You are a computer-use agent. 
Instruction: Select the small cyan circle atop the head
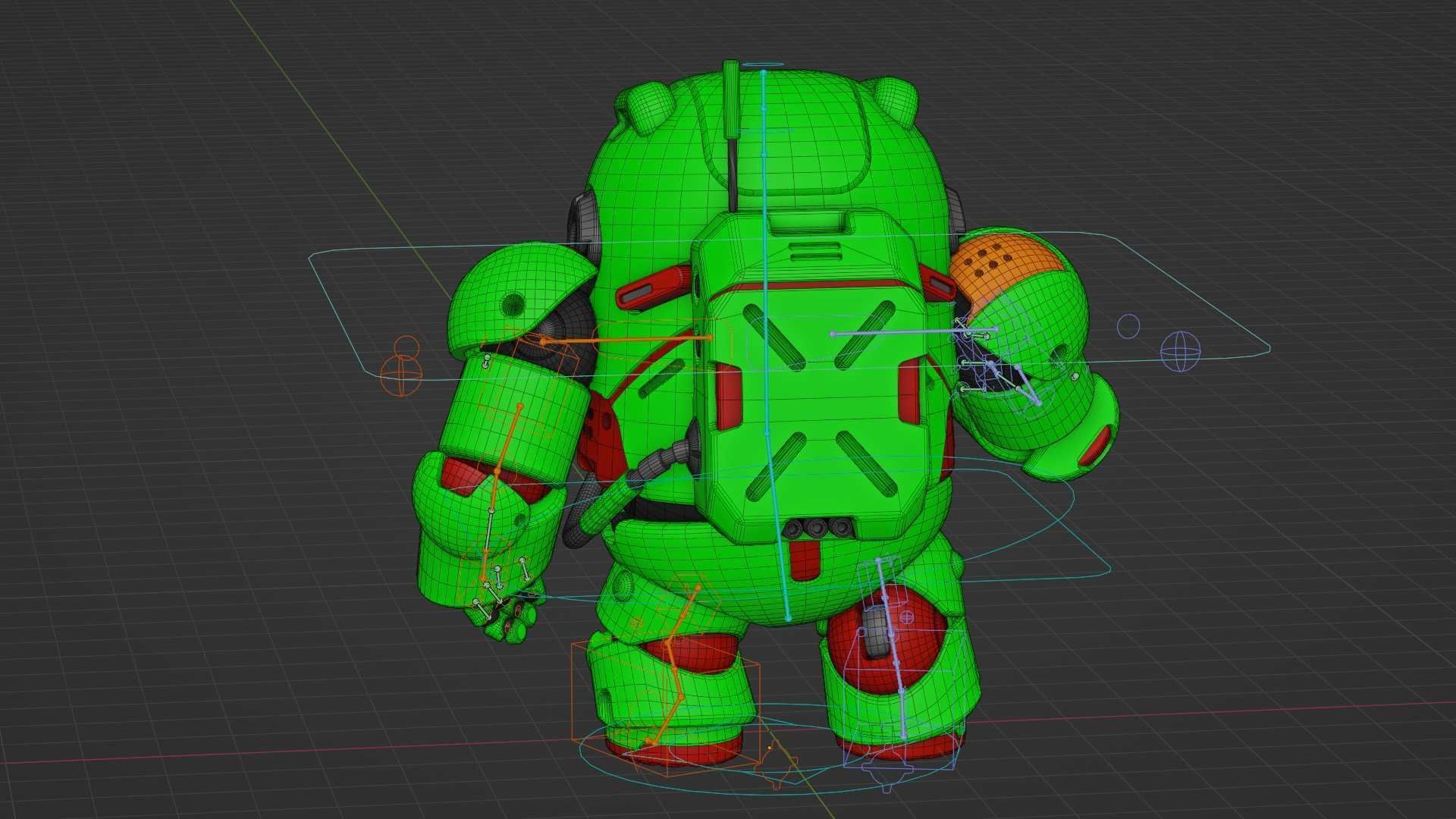(763, 66)
